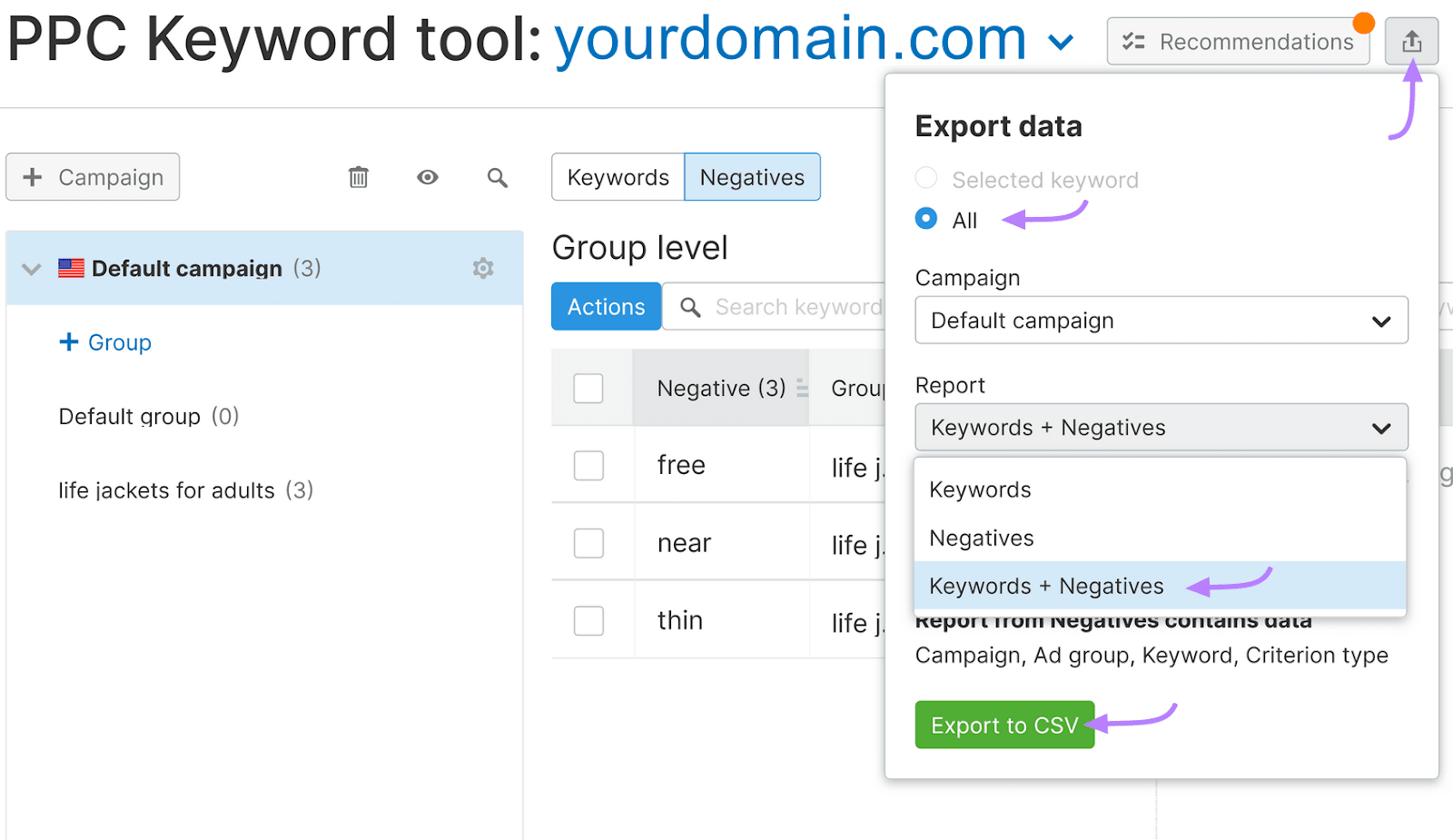Viewport: 1453px width, 840px height.
Task: Click the Actions button
Action: click(x=606, y=307)
